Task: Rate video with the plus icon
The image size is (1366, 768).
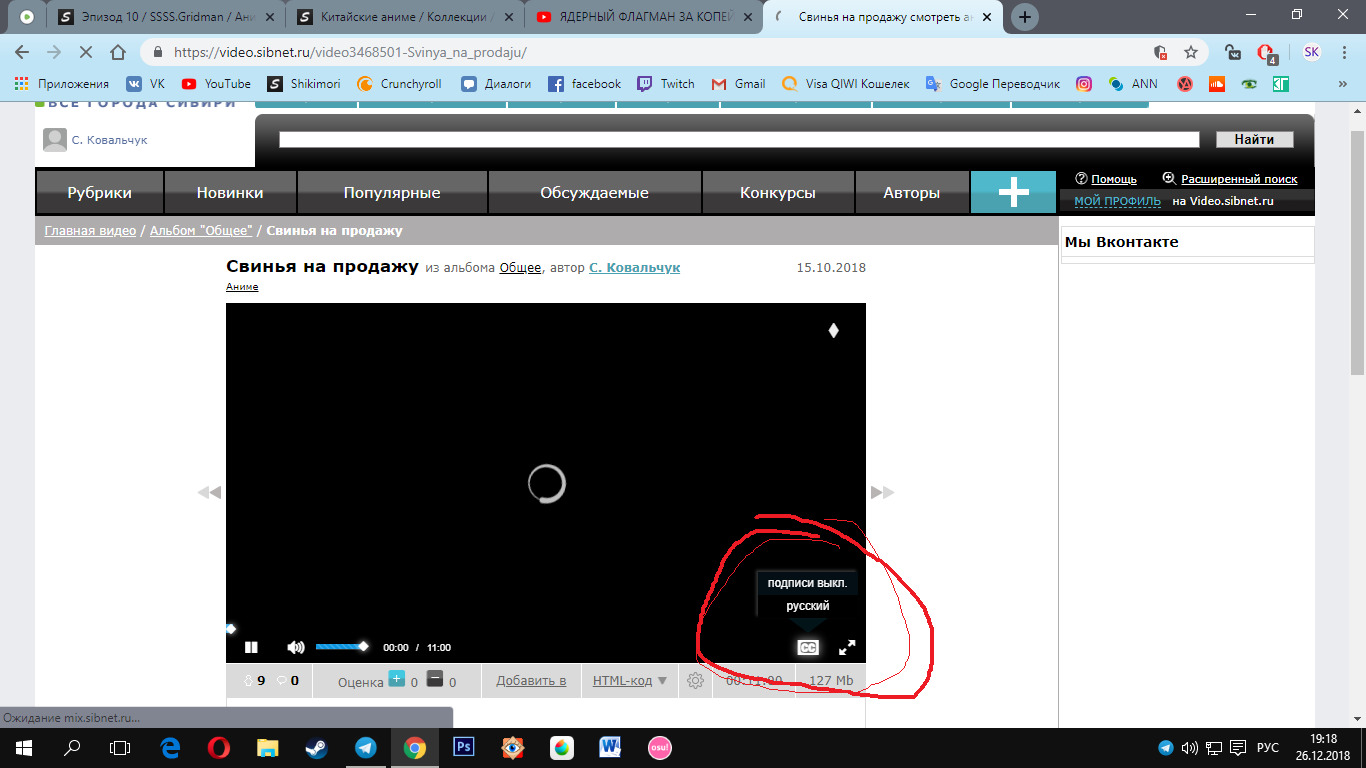Action: 396,679
